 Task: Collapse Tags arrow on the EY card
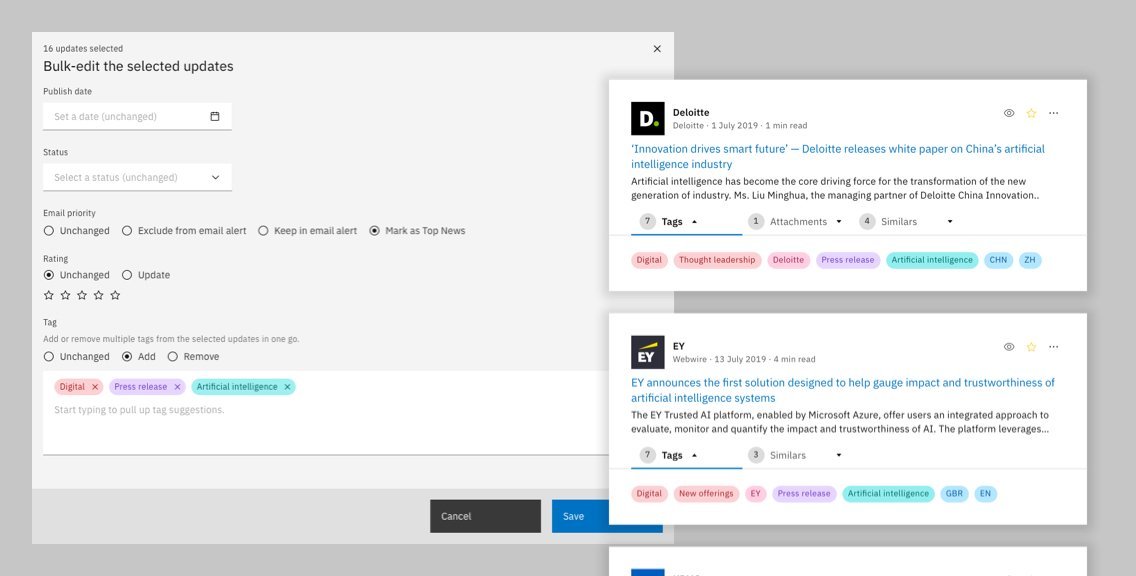click(x=694, y=456)
